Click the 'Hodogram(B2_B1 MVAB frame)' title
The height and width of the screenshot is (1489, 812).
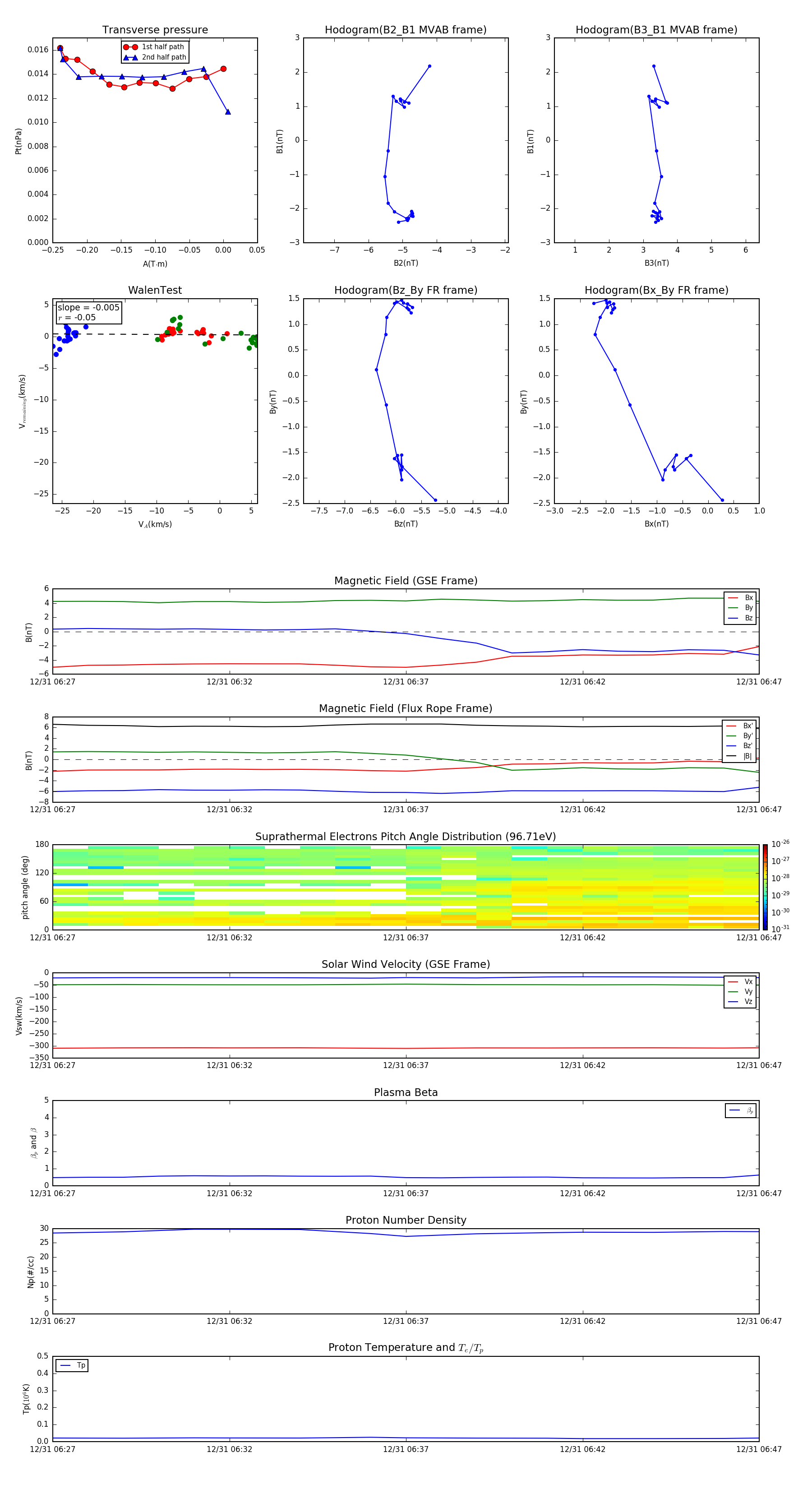406,29
